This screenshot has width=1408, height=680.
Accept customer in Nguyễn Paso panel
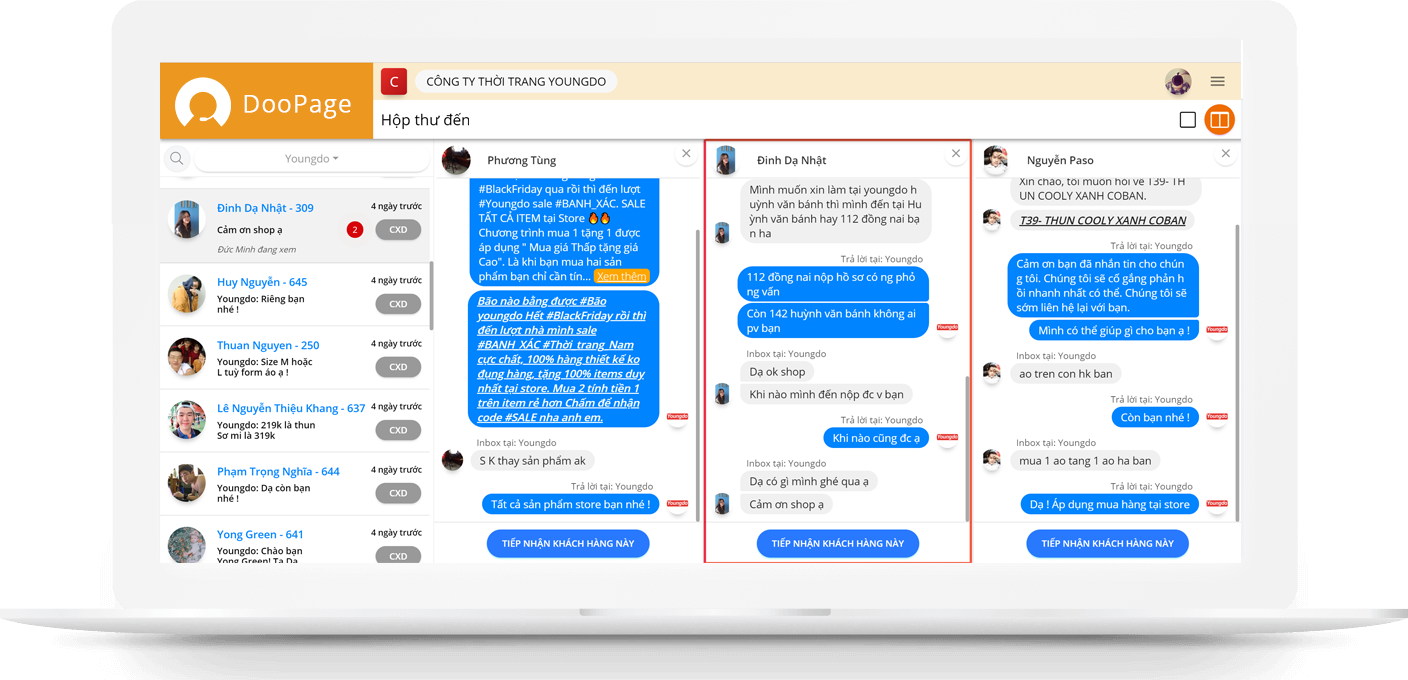tap(1107, 543)
